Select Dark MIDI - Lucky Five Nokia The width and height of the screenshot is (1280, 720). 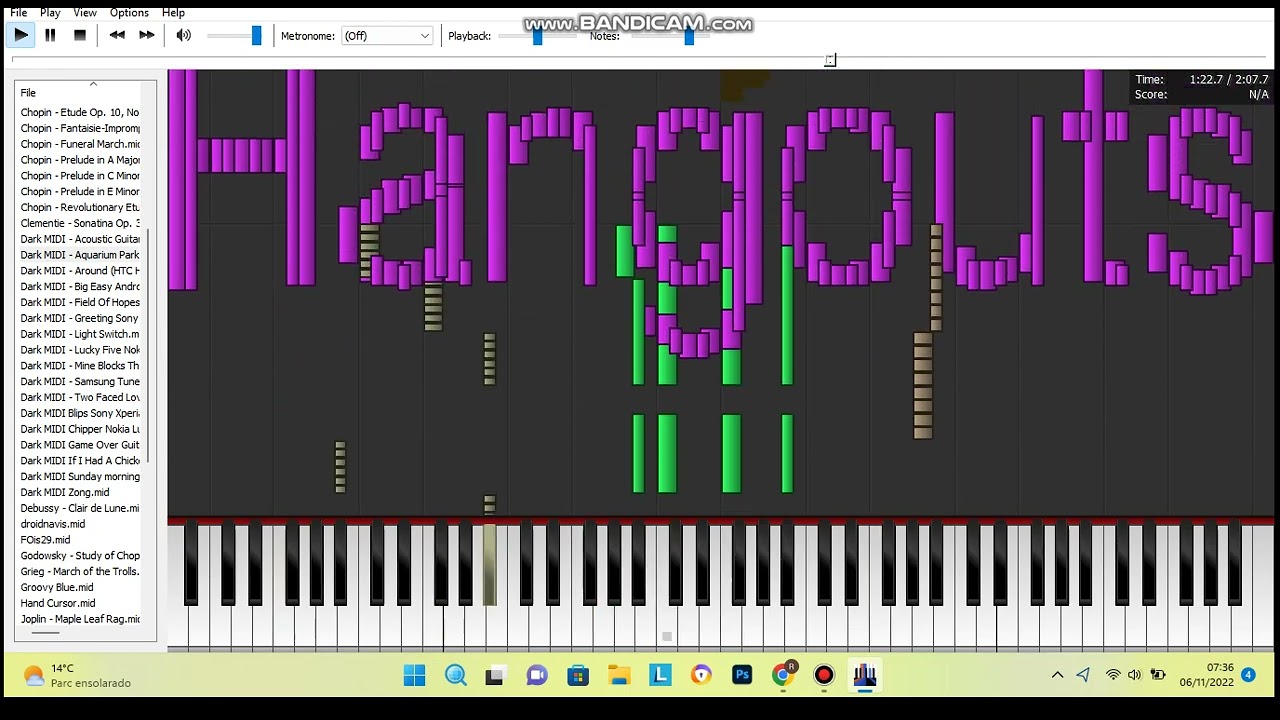pyautogui.click(x=80, y=350)
